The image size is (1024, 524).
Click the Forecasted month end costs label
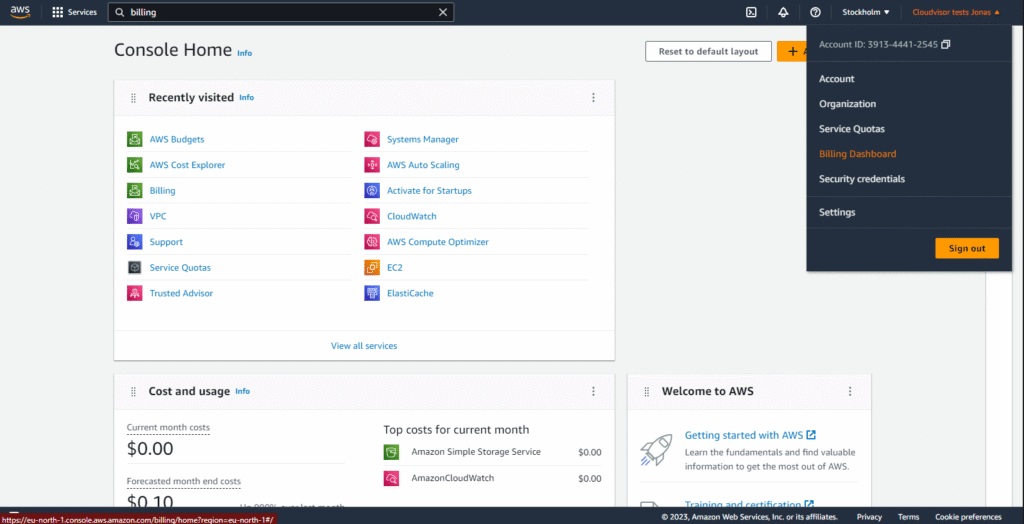click(184, 482)
